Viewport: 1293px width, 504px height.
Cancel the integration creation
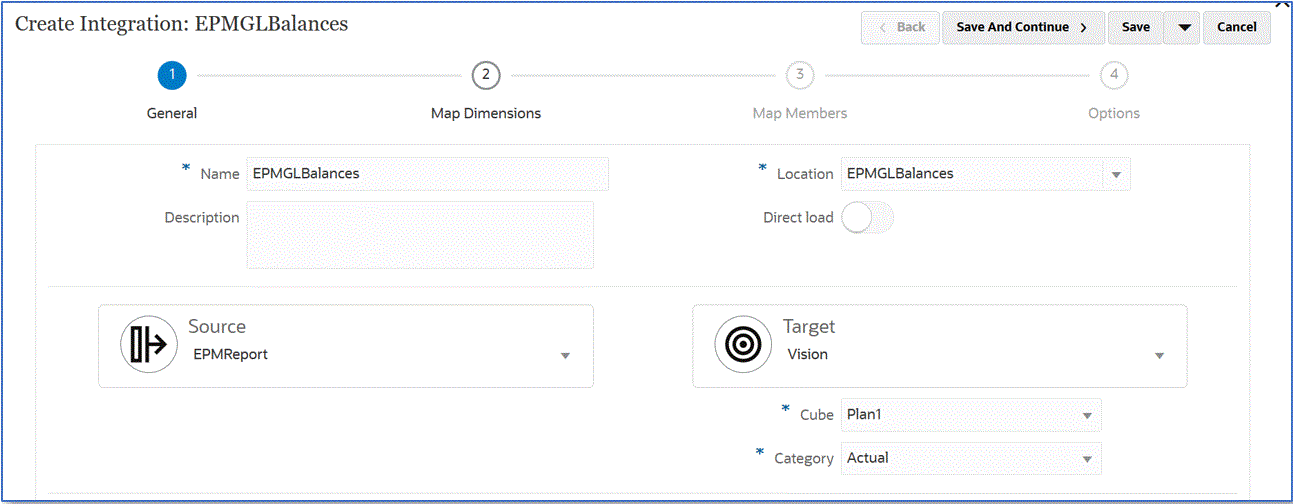tap(1236, 28)
